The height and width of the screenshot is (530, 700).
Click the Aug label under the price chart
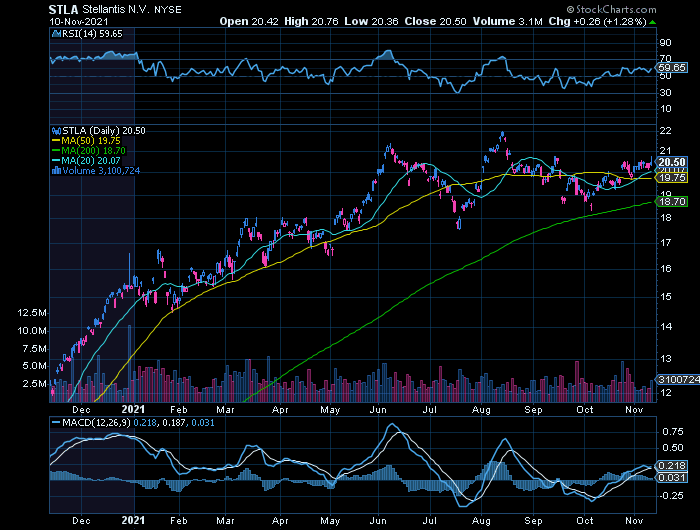(481, 409)
